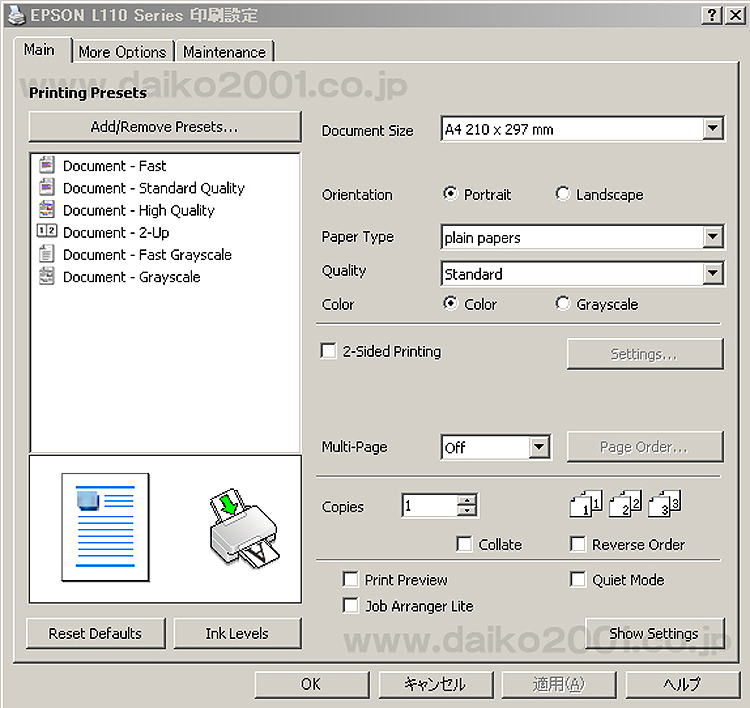This screenshot has height=708, width=750.
Task: Click the Document - Fast preset icon
Action: click(46, 165)
